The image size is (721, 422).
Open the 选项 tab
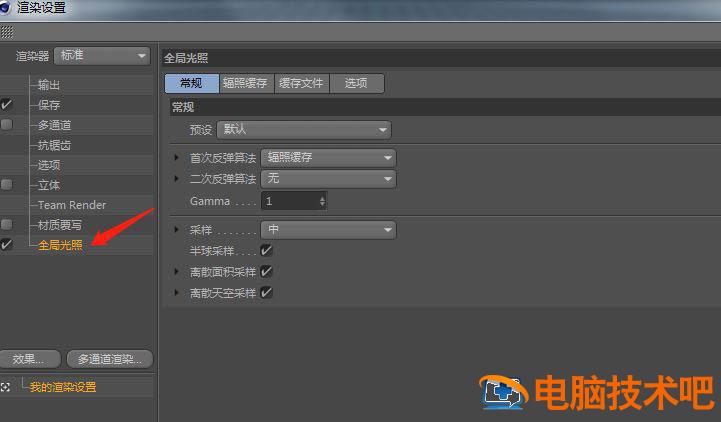coord(357,83)
